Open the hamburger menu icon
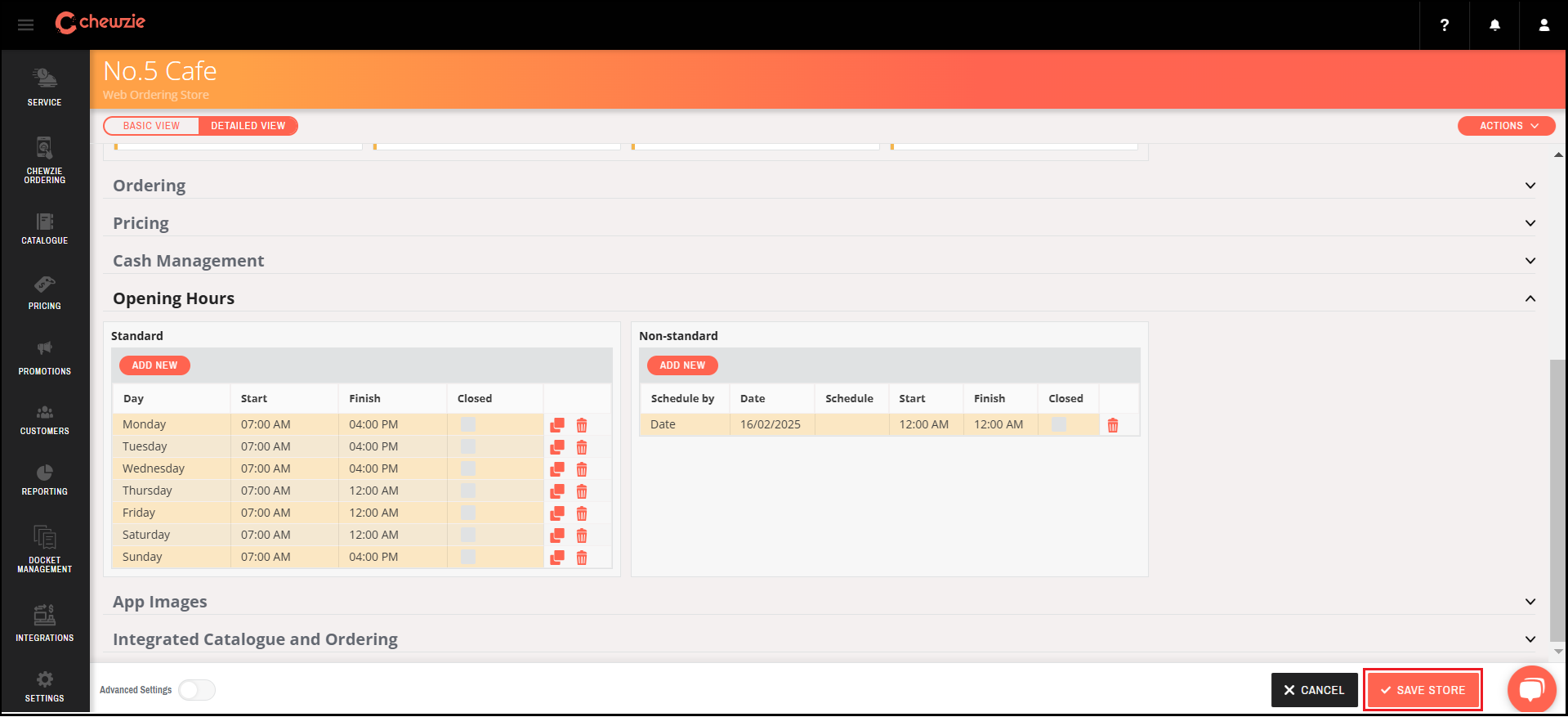1568x717 pixels. click(25, 25)
